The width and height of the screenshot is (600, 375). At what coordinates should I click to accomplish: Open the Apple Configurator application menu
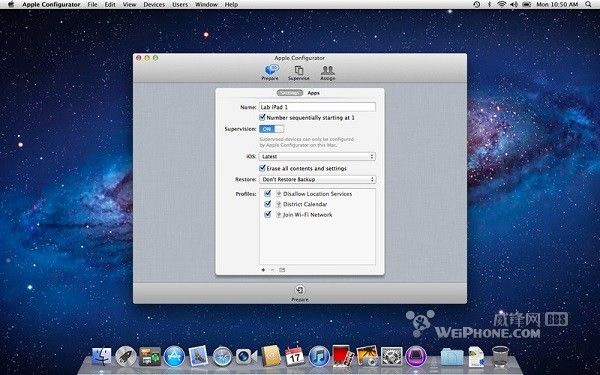point(51,5)
